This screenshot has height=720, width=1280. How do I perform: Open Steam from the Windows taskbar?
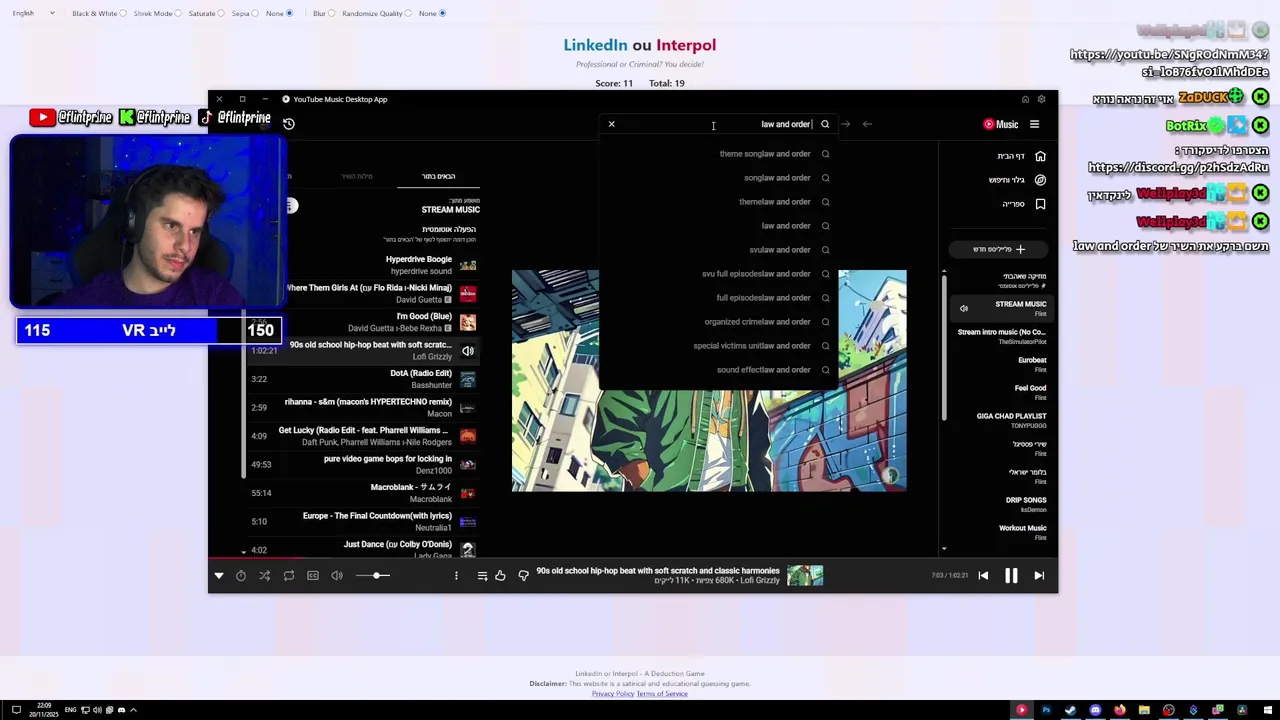click(x=1070, y=710)
